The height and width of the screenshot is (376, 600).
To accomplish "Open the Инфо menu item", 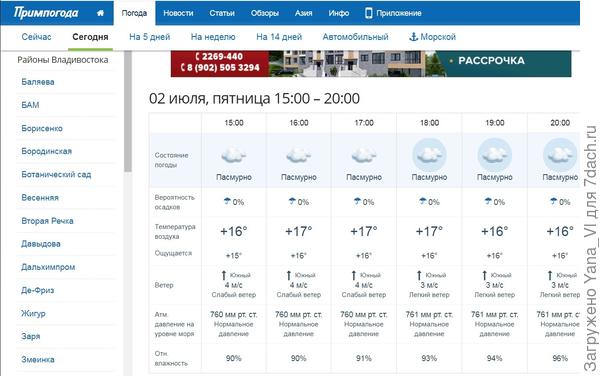I will tap(339, 13).
